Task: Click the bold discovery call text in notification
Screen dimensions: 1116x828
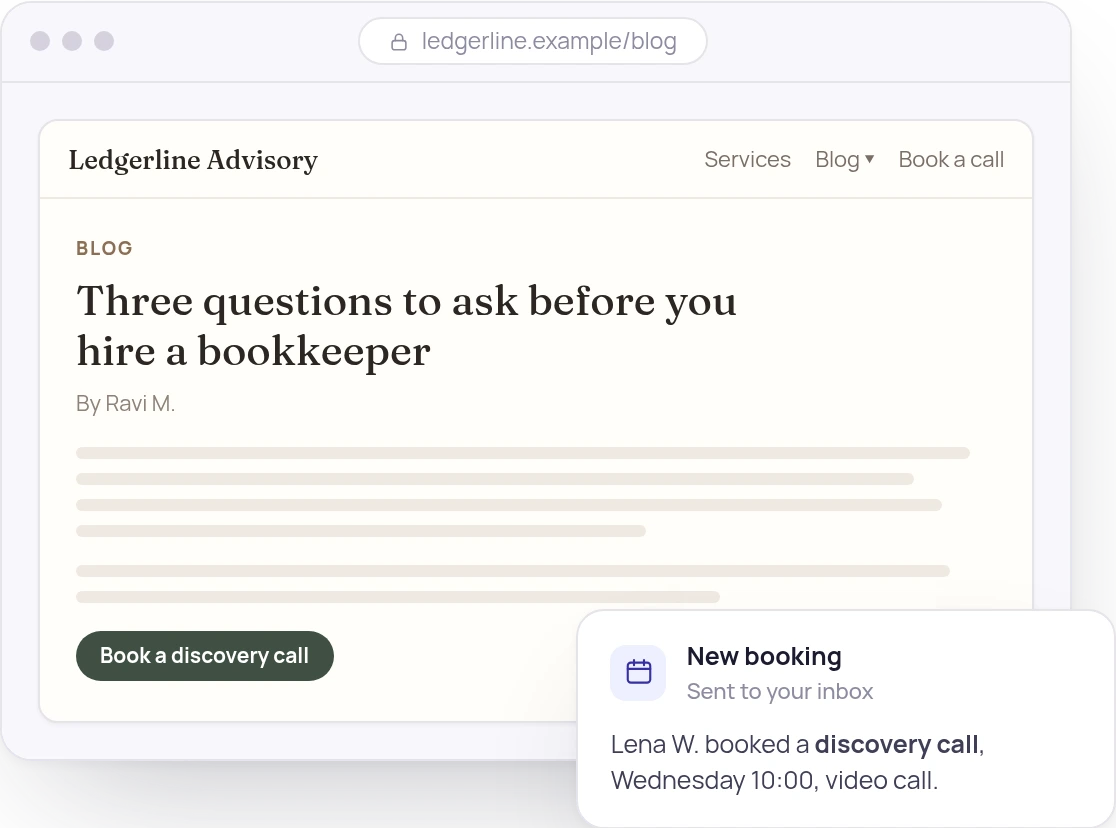Action: point(896,744)
